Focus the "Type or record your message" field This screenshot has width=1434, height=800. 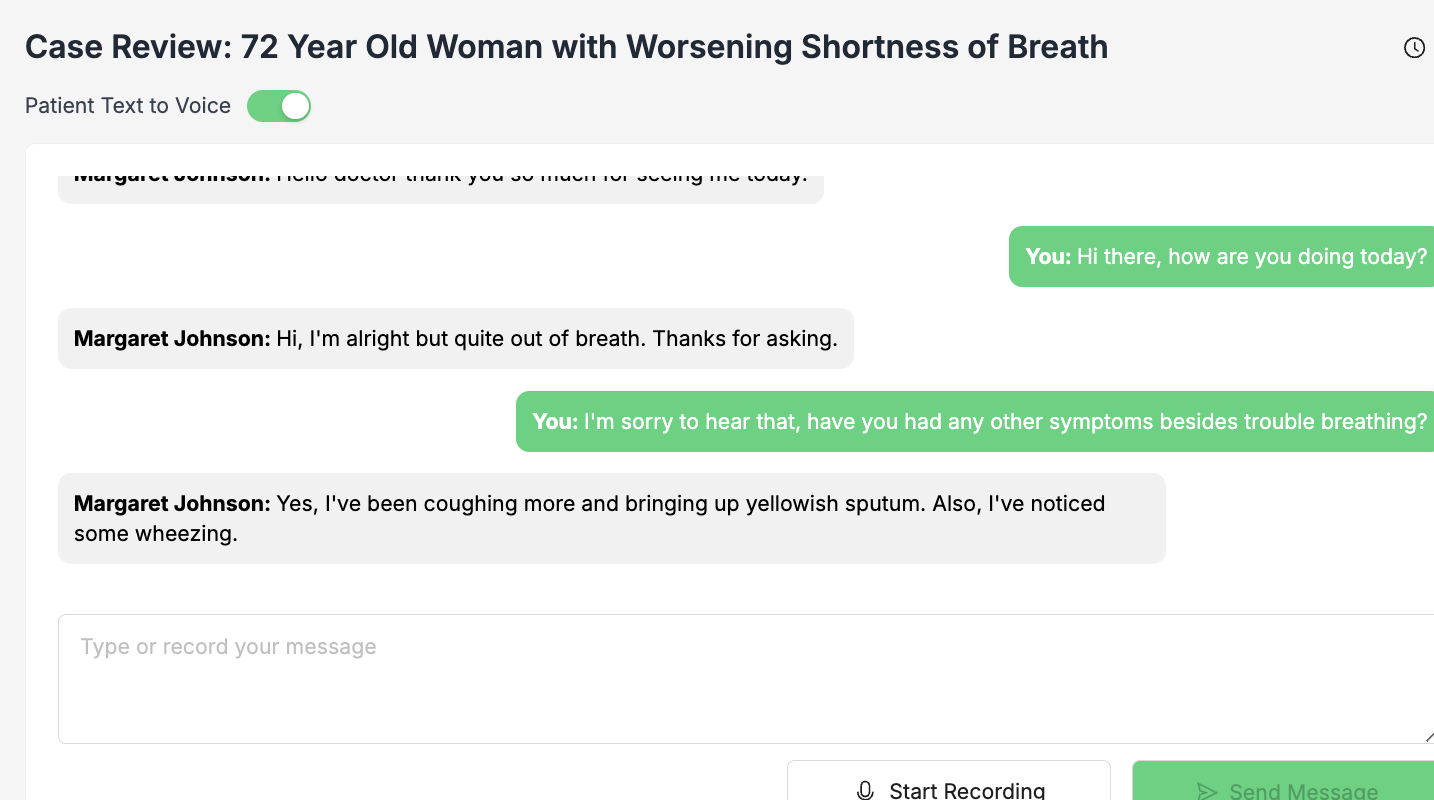[740, 678]
